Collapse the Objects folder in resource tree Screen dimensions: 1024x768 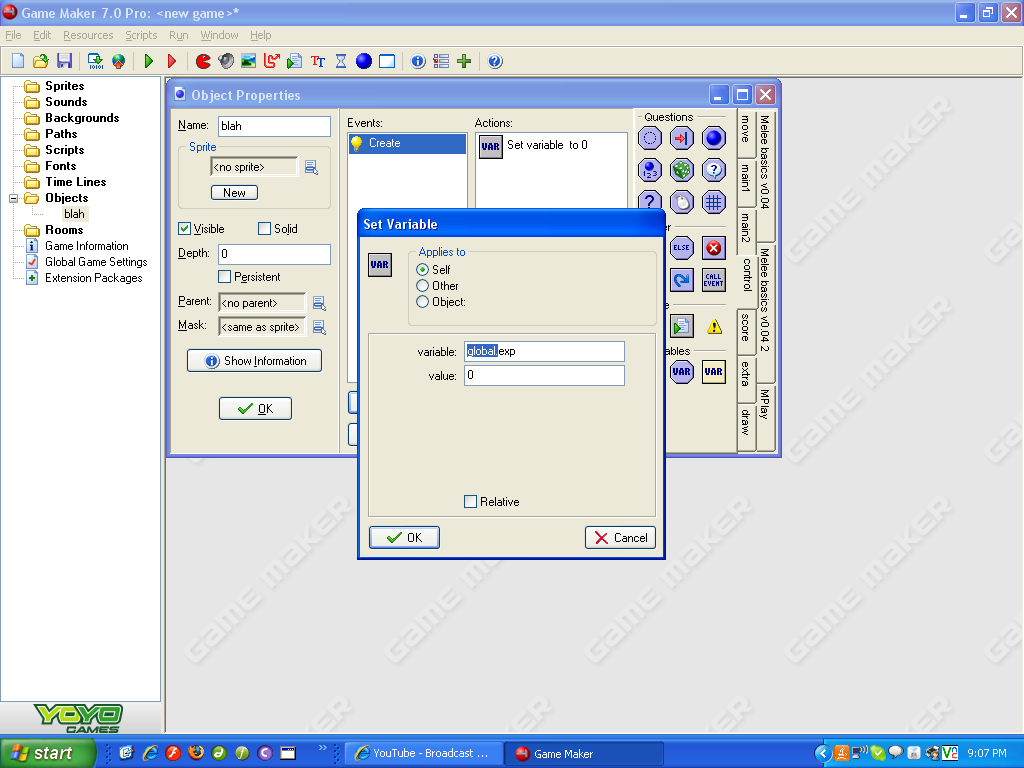[x=13, y=198]
